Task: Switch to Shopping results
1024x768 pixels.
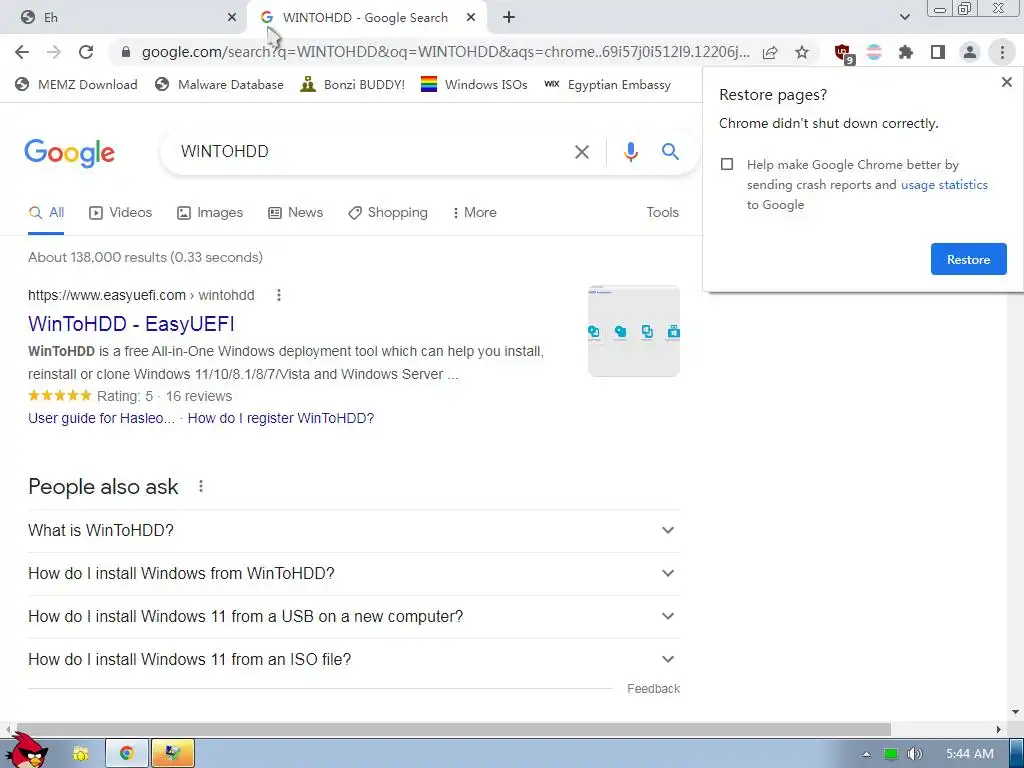Action: click(x=388, y=213)
